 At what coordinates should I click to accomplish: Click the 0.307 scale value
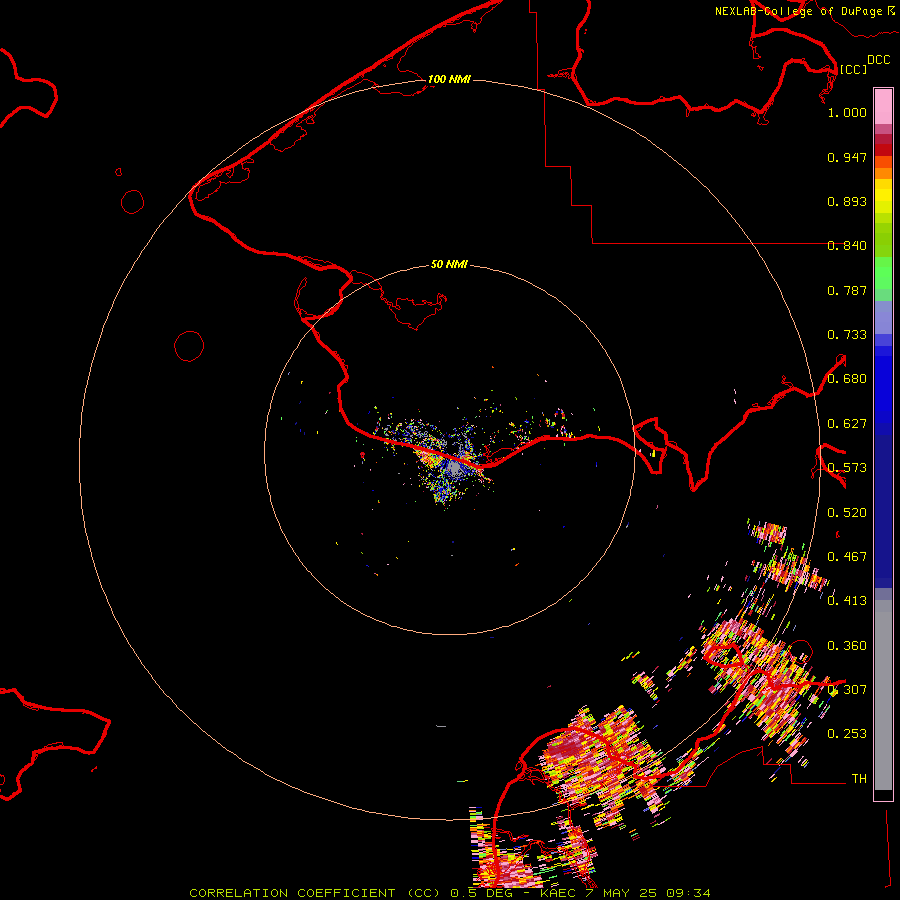pyautogui.click(x=847, y=690)
